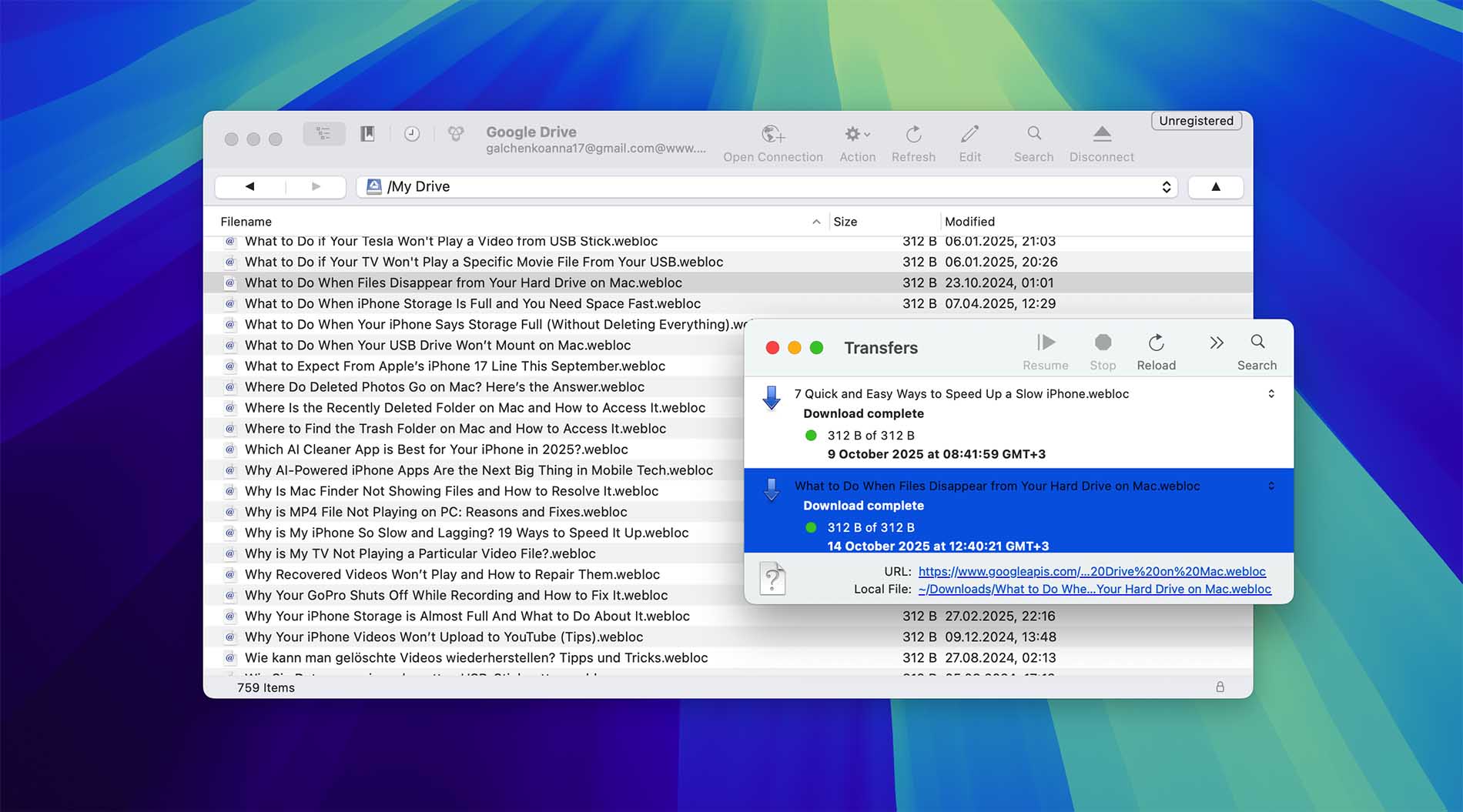This screenshot has height=812, width=1463.
Task: Sort files by the Filename column header
Action: 246,222
